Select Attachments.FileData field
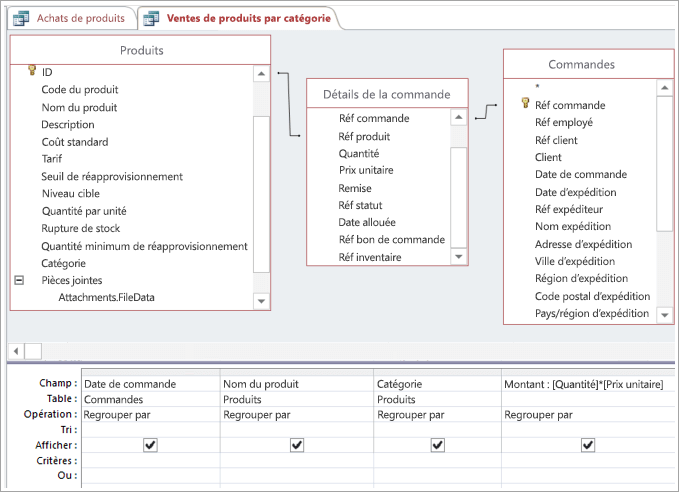The width and height of the screenshot is (679, 492). (x=107, y=298)
